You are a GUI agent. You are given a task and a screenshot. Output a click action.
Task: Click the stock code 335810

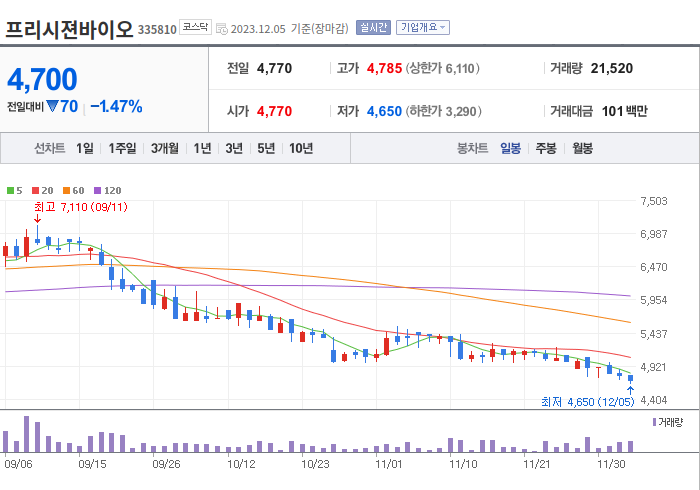[157, 29]
